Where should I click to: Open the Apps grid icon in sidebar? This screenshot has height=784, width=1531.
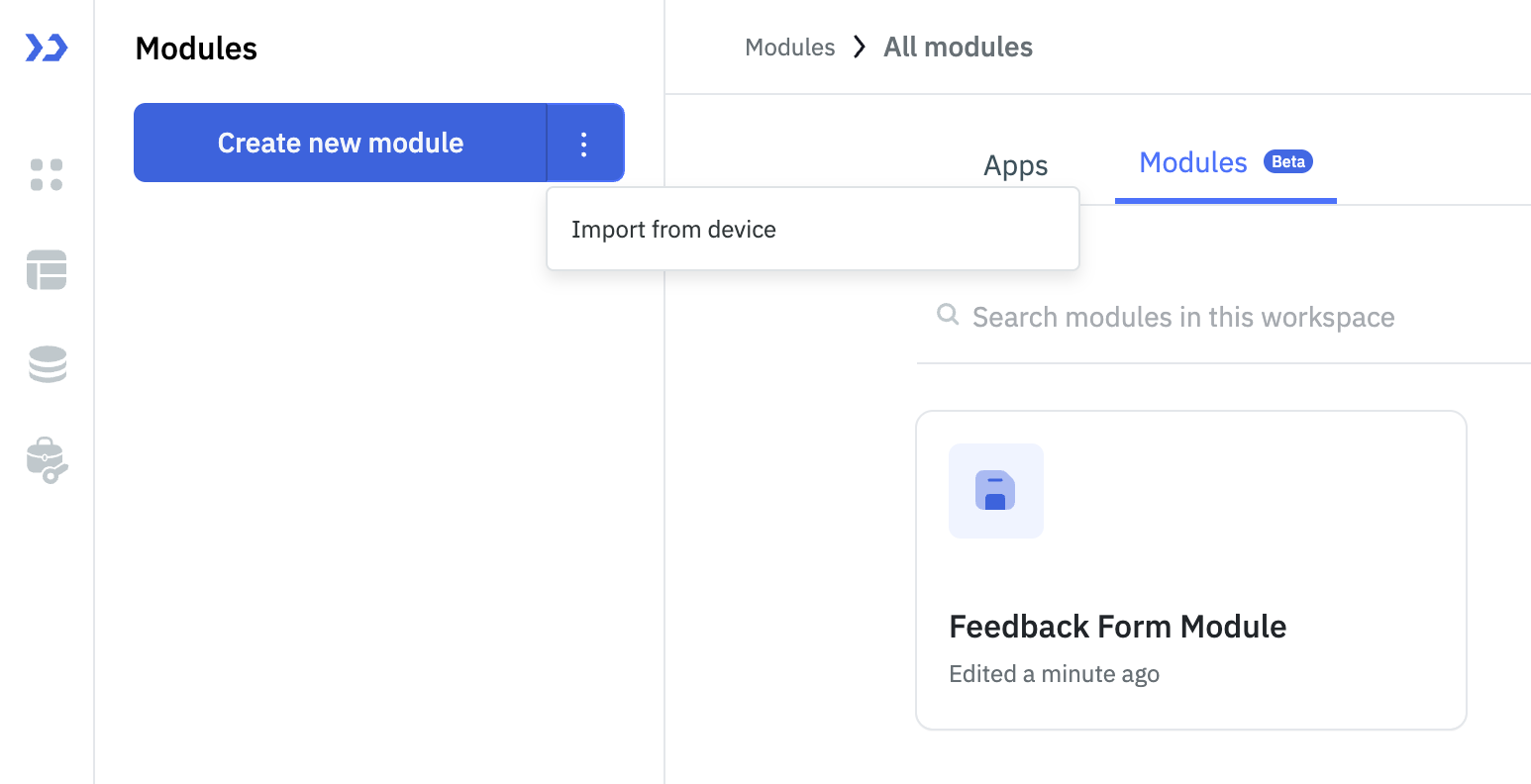(x=46, y=175)
